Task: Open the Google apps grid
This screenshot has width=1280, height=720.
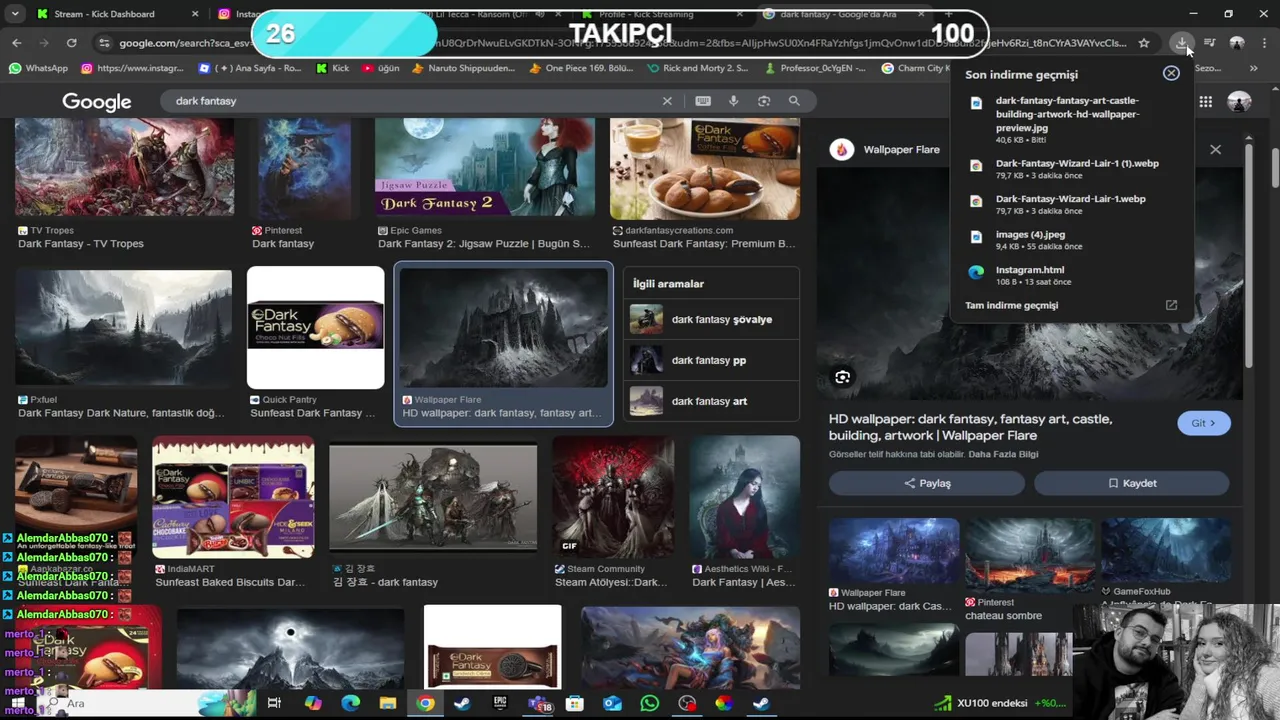Action: pos(1206,102)
